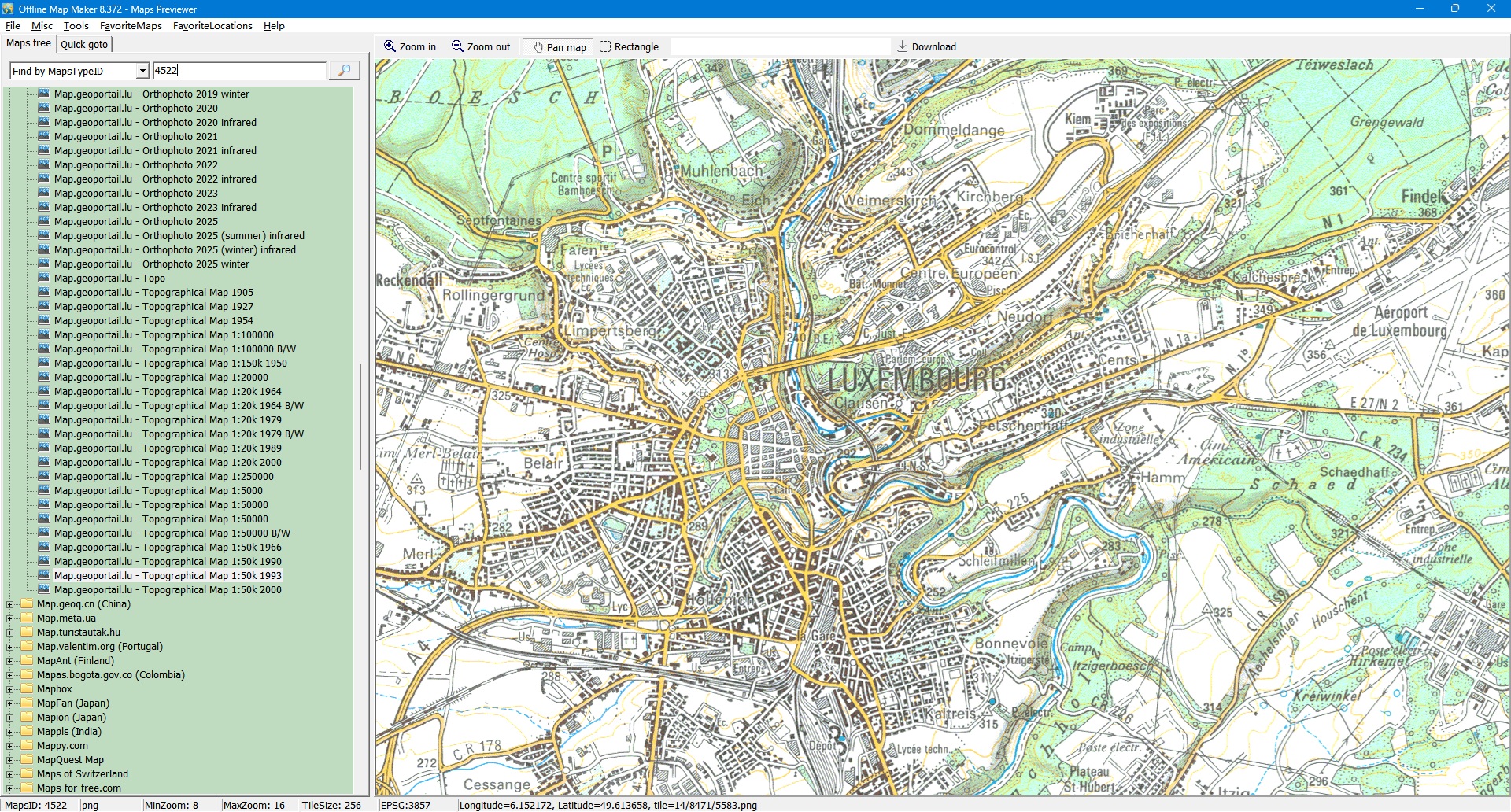Activate the Pan map hand tool
Screen dimensions: 1511x812
pyautogui.click(x=539, y=47)
